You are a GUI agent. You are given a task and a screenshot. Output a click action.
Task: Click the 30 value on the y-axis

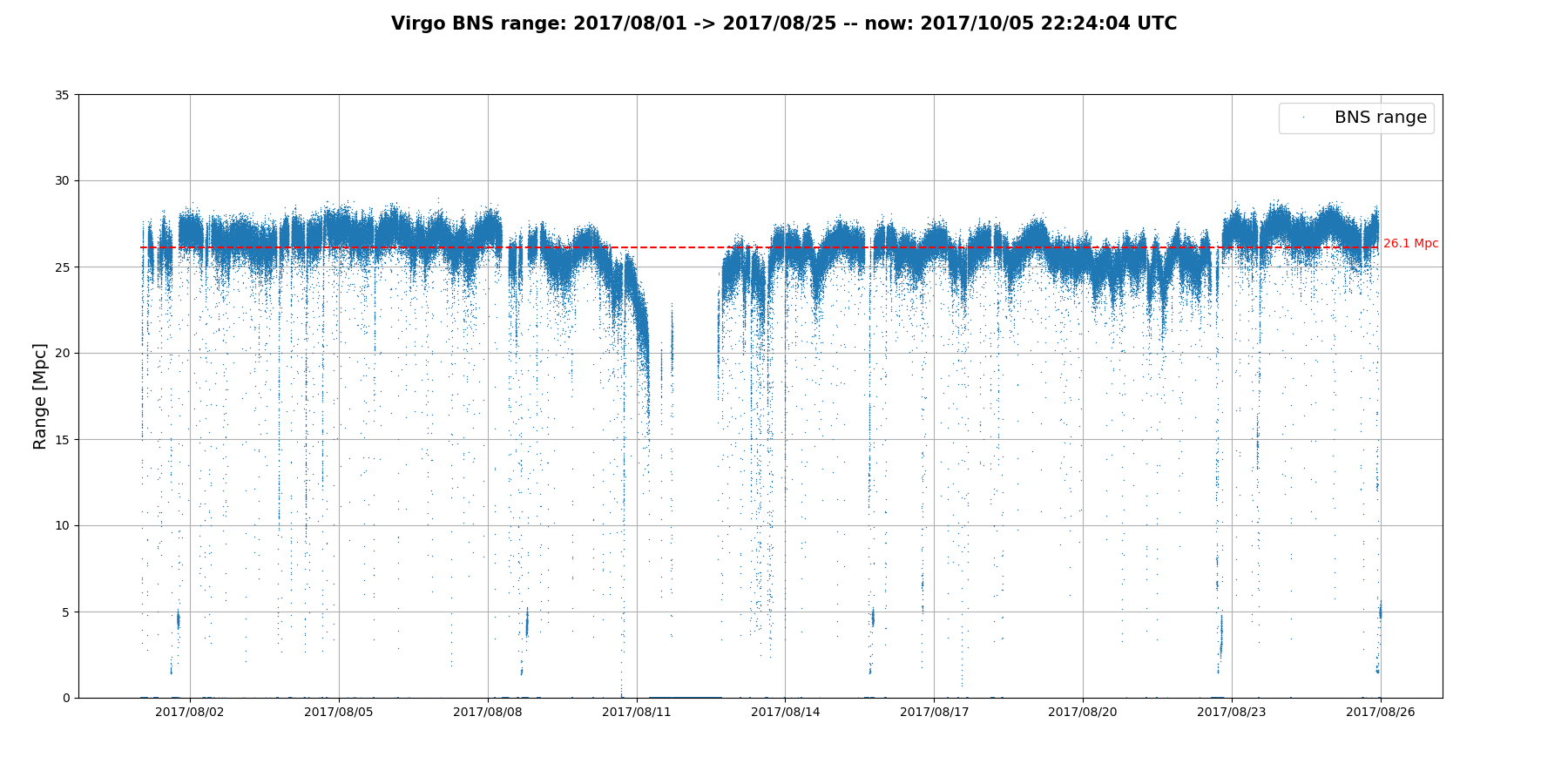(x=63, y=181)
